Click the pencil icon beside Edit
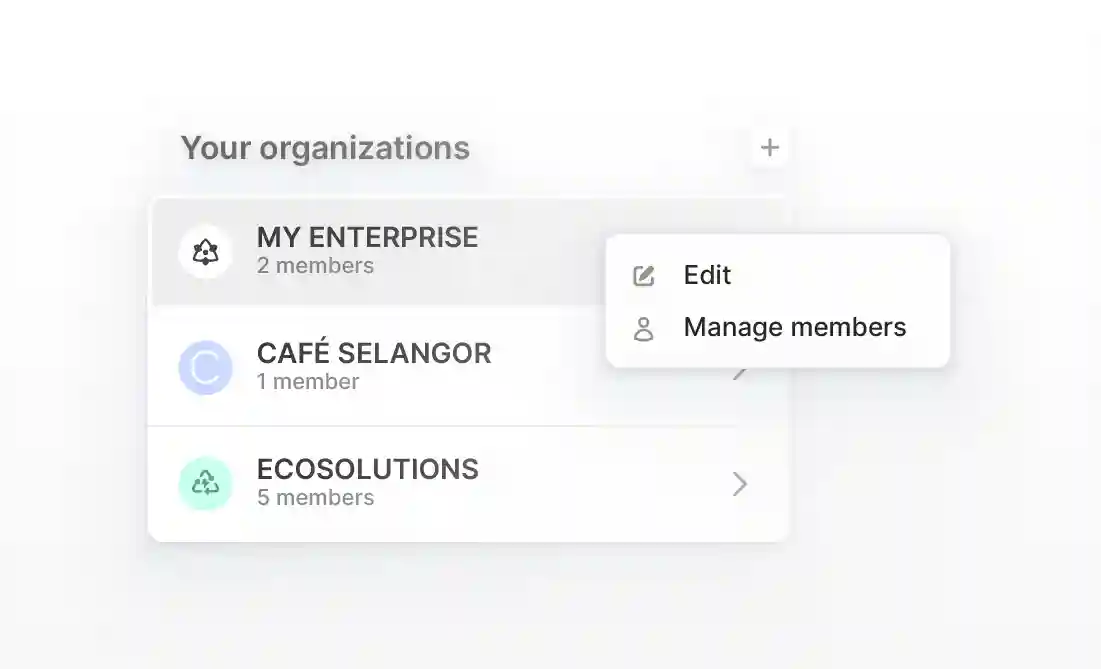This screenshot has height=669, width=1101. (x=644, y=276)
